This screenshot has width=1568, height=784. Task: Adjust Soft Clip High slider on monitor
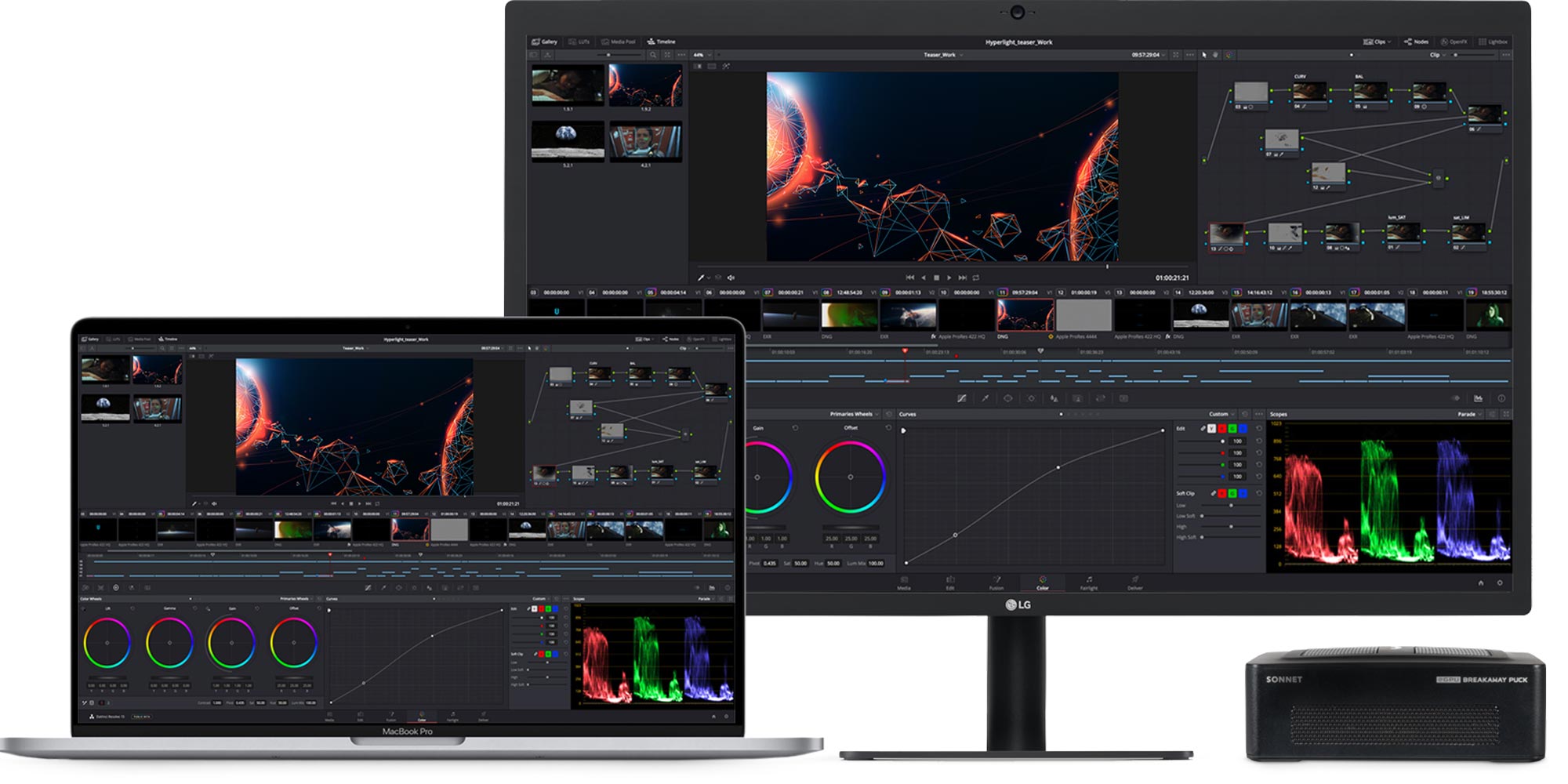1231,527
